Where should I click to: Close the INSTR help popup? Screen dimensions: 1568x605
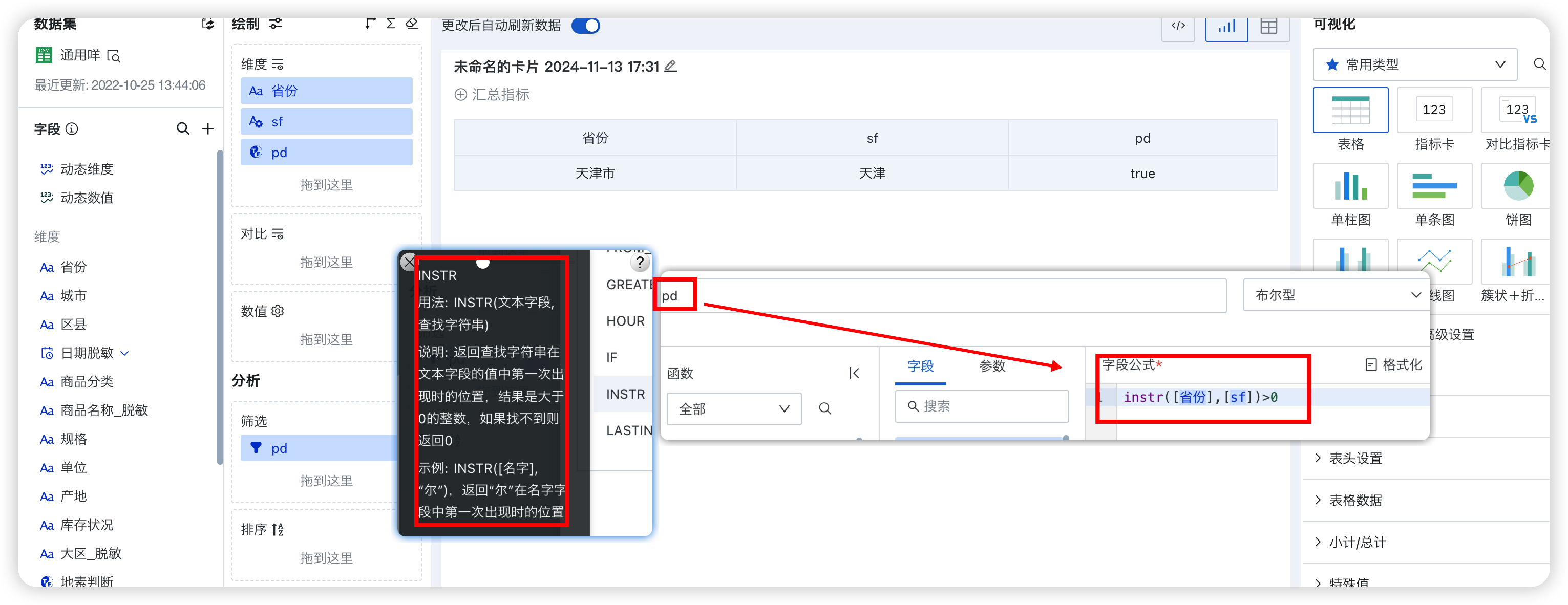click(x=409, y=263)
